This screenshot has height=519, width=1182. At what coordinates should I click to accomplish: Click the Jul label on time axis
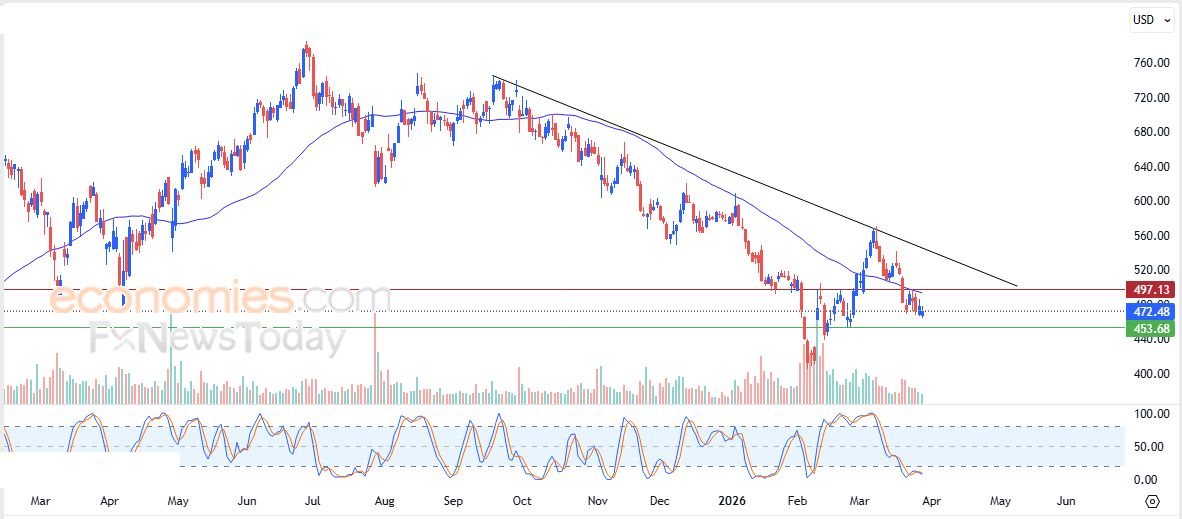pyautogui.click(x=313, y=499)
